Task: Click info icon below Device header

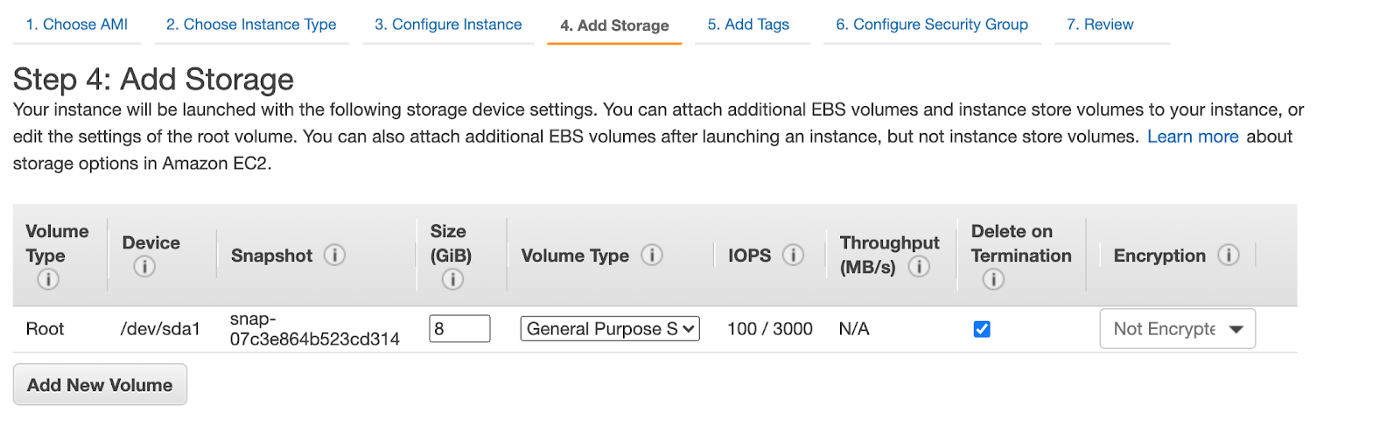Action: 144,267
